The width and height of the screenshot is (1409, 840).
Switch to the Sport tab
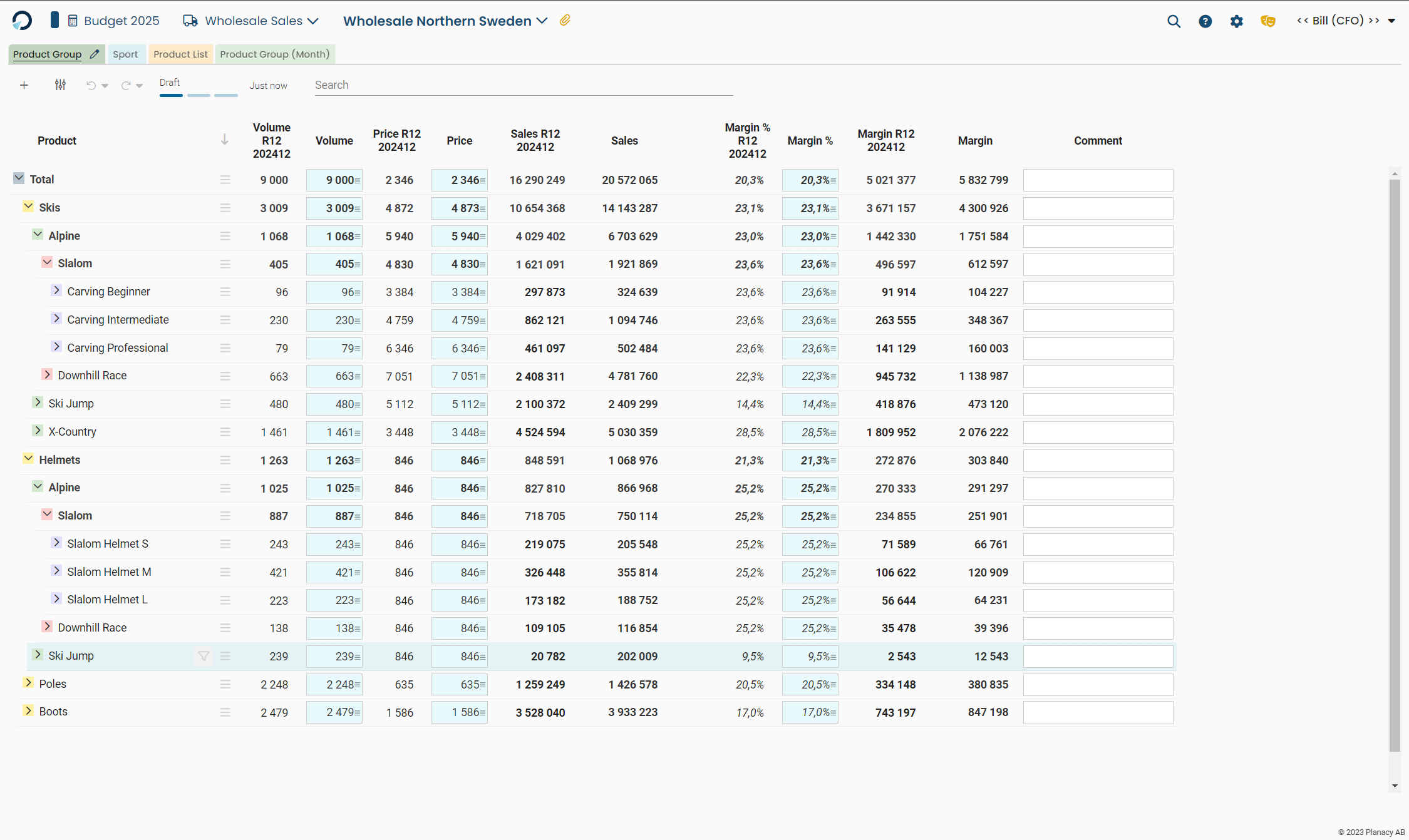click(125, 54)
